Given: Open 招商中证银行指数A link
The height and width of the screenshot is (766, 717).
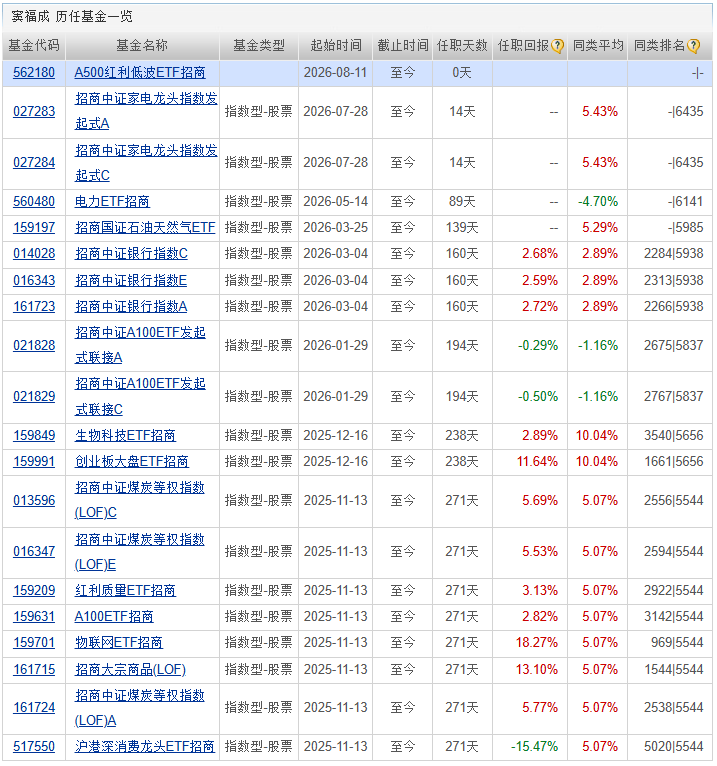Looking at the screenshot, I should [130, 307].
